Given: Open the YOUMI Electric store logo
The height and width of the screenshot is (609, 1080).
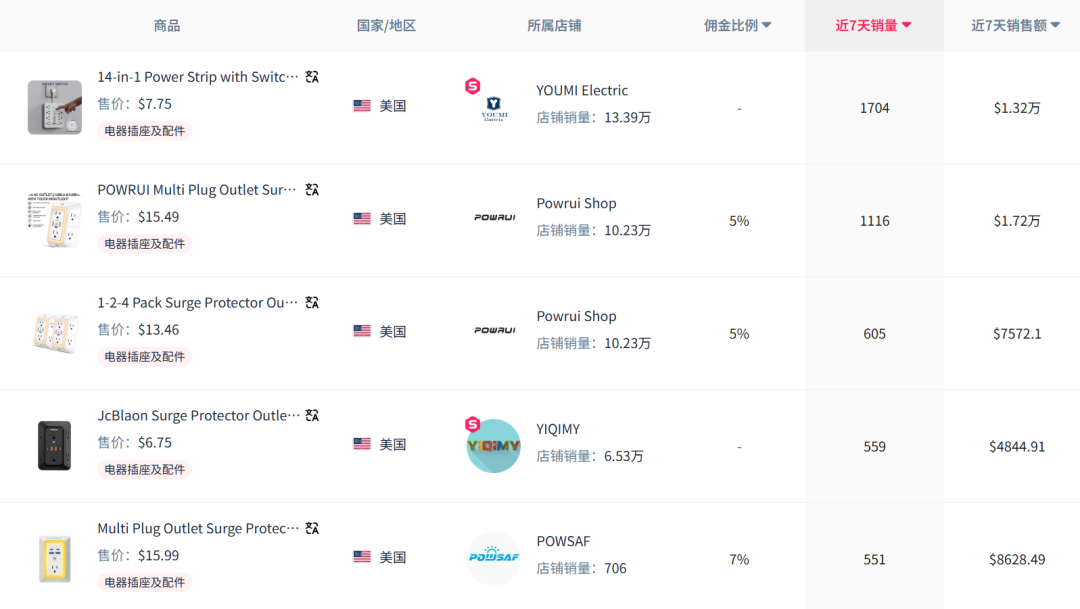Looking at the screenshot, I should click(494, 108).
